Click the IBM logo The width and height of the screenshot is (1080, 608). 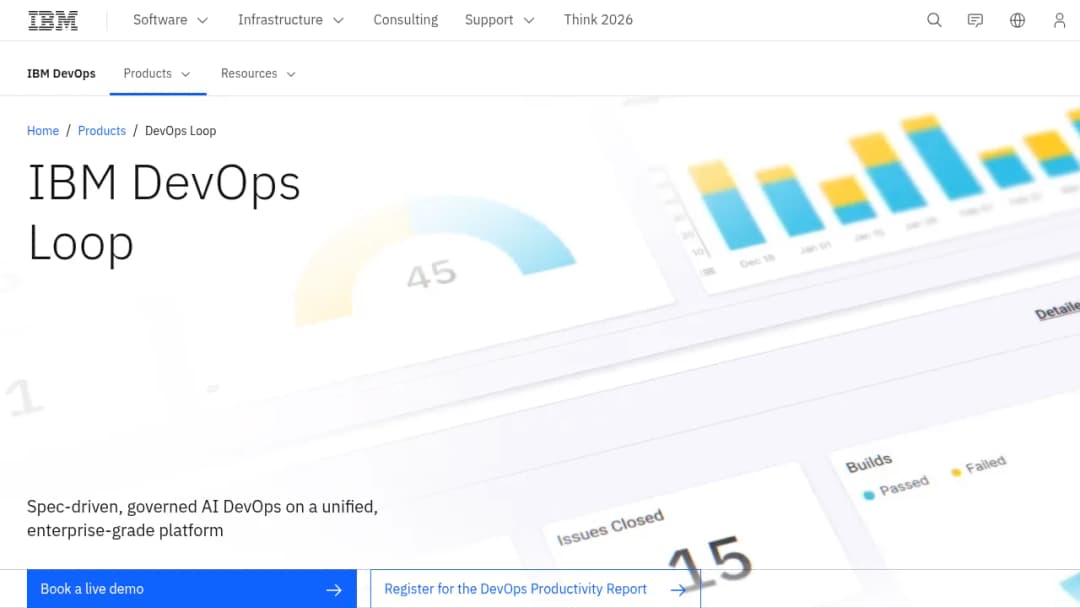[x=53, y=20]
